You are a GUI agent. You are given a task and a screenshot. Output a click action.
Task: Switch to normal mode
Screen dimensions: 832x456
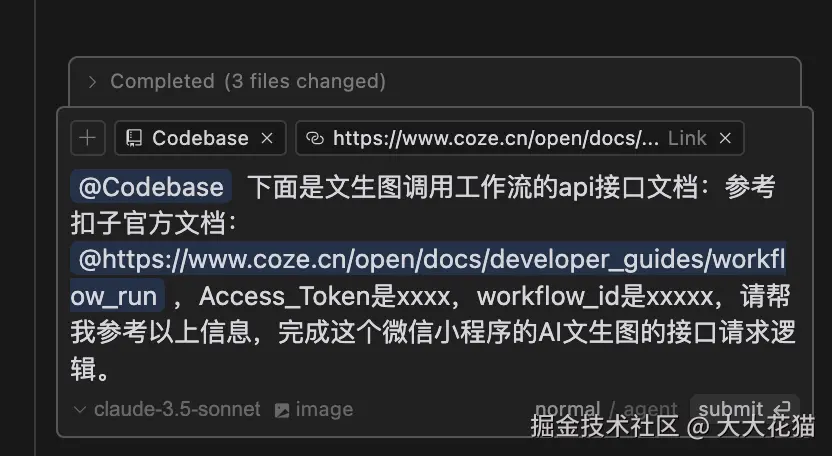568,409
